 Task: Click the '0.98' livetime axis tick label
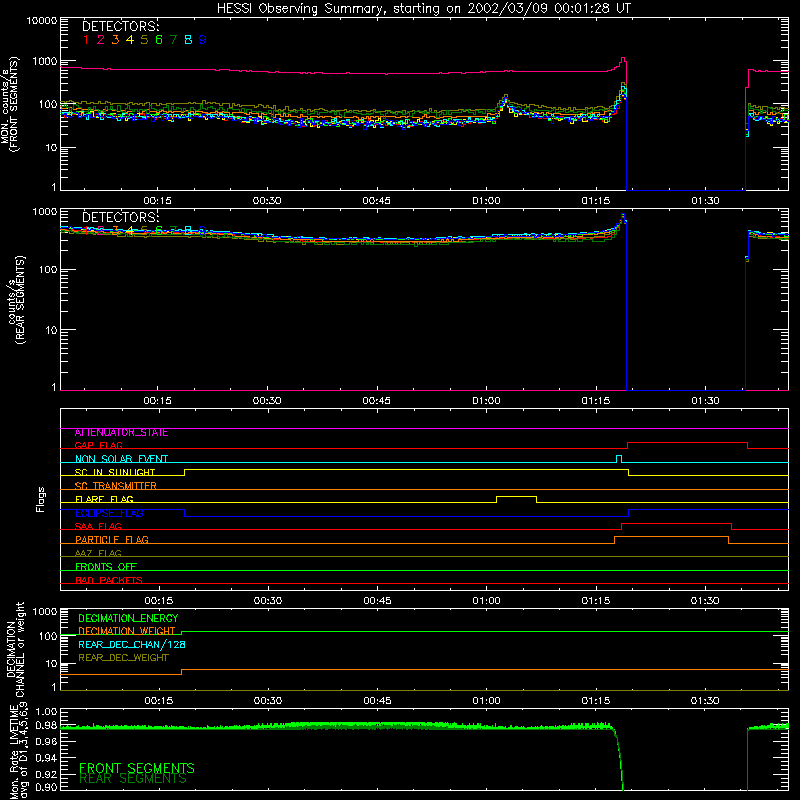(x=46, y=725)
